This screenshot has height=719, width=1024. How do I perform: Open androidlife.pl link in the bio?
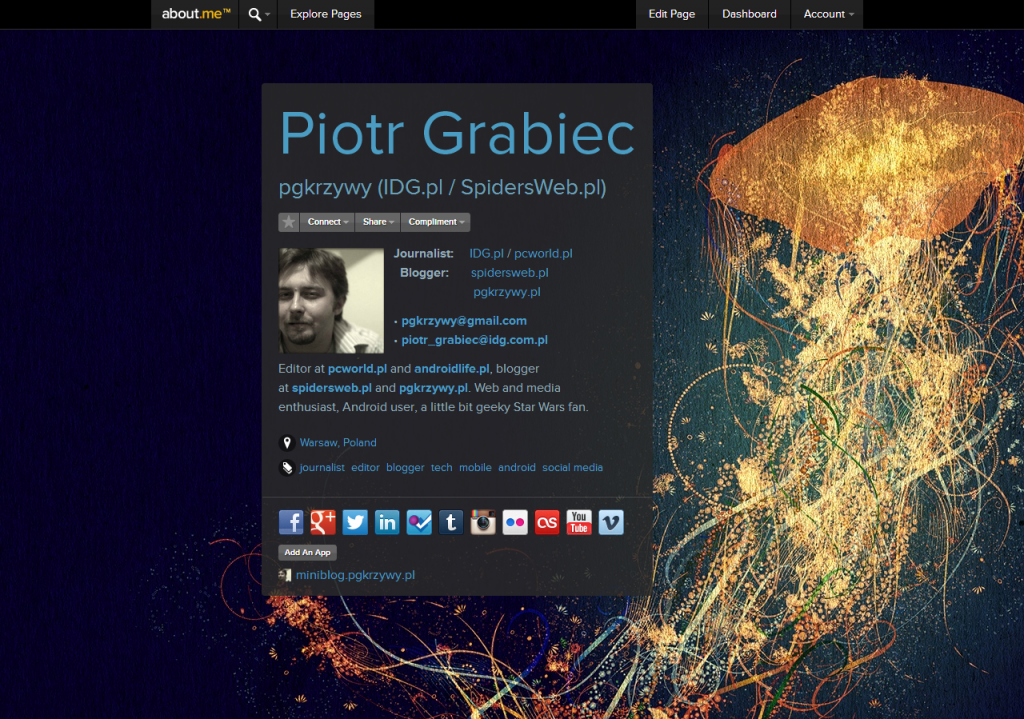coord(452,368)
